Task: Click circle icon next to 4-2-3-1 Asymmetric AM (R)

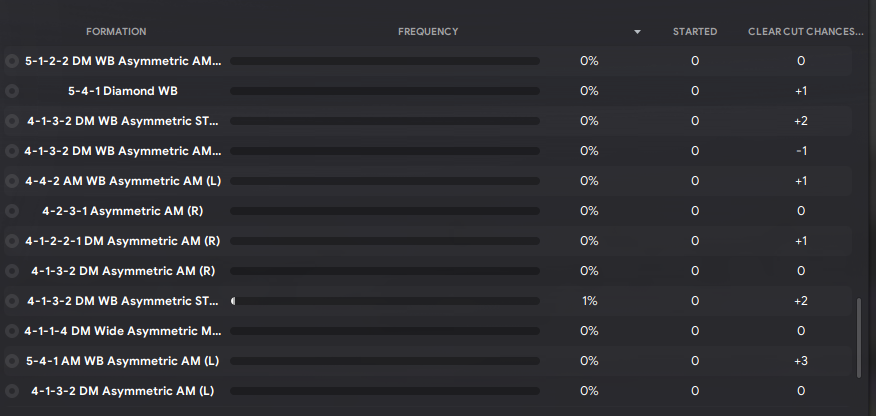Action: click(x=12, y=211)
